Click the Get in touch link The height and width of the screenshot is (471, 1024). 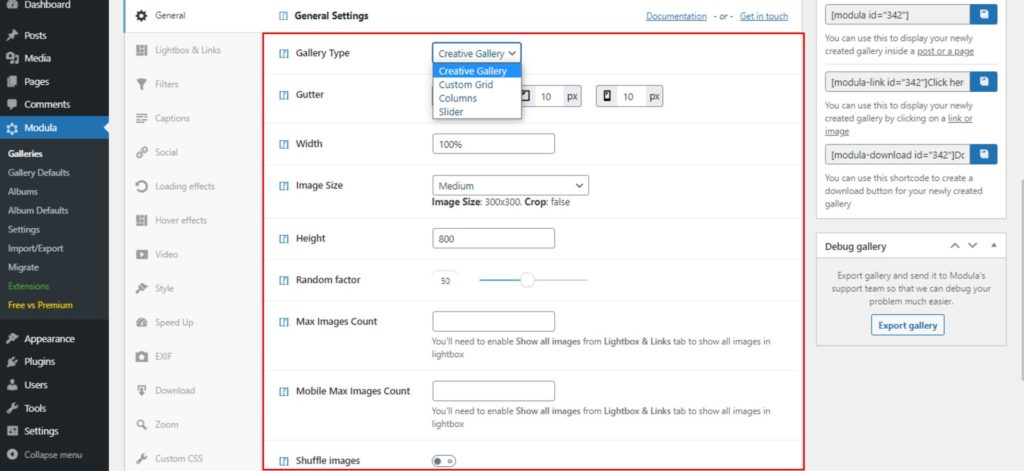pos(764,16)
